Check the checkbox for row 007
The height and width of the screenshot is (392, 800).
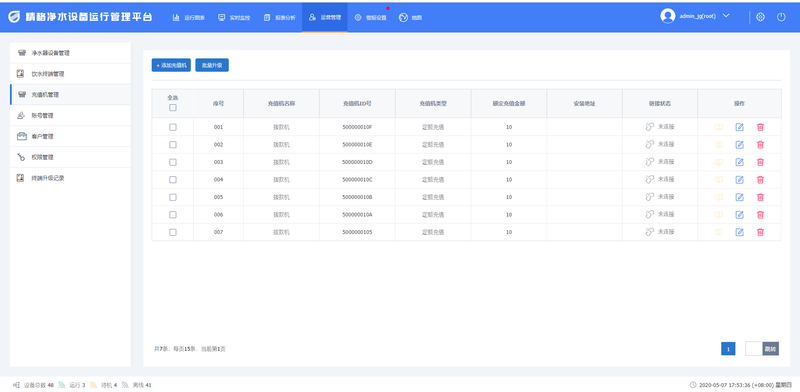pyautogui.click(x=173, y=232)
